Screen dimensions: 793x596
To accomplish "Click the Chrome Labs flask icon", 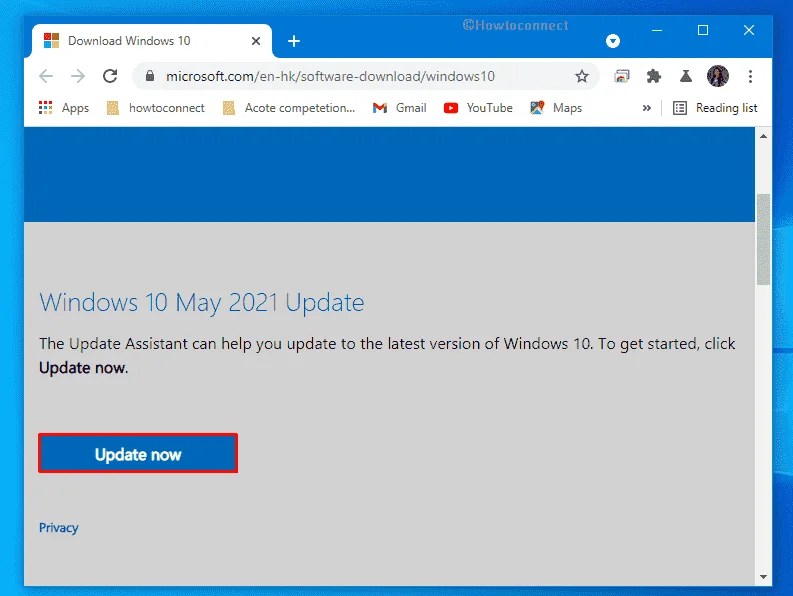I will coord(686,76).
